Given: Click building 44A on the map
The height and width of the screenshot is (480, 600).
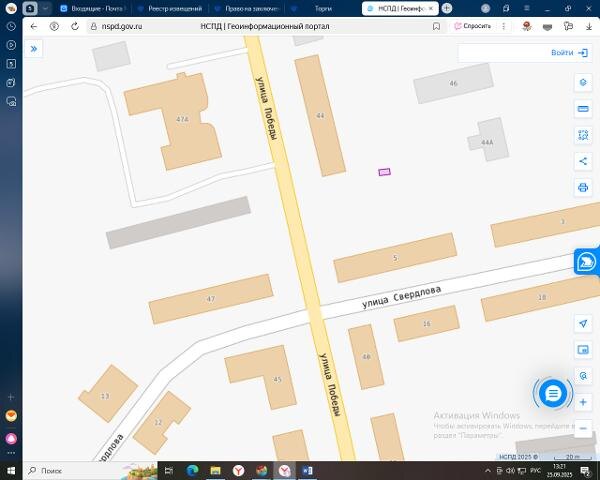Looking at the screenshot, I should (x=489, y=140).
